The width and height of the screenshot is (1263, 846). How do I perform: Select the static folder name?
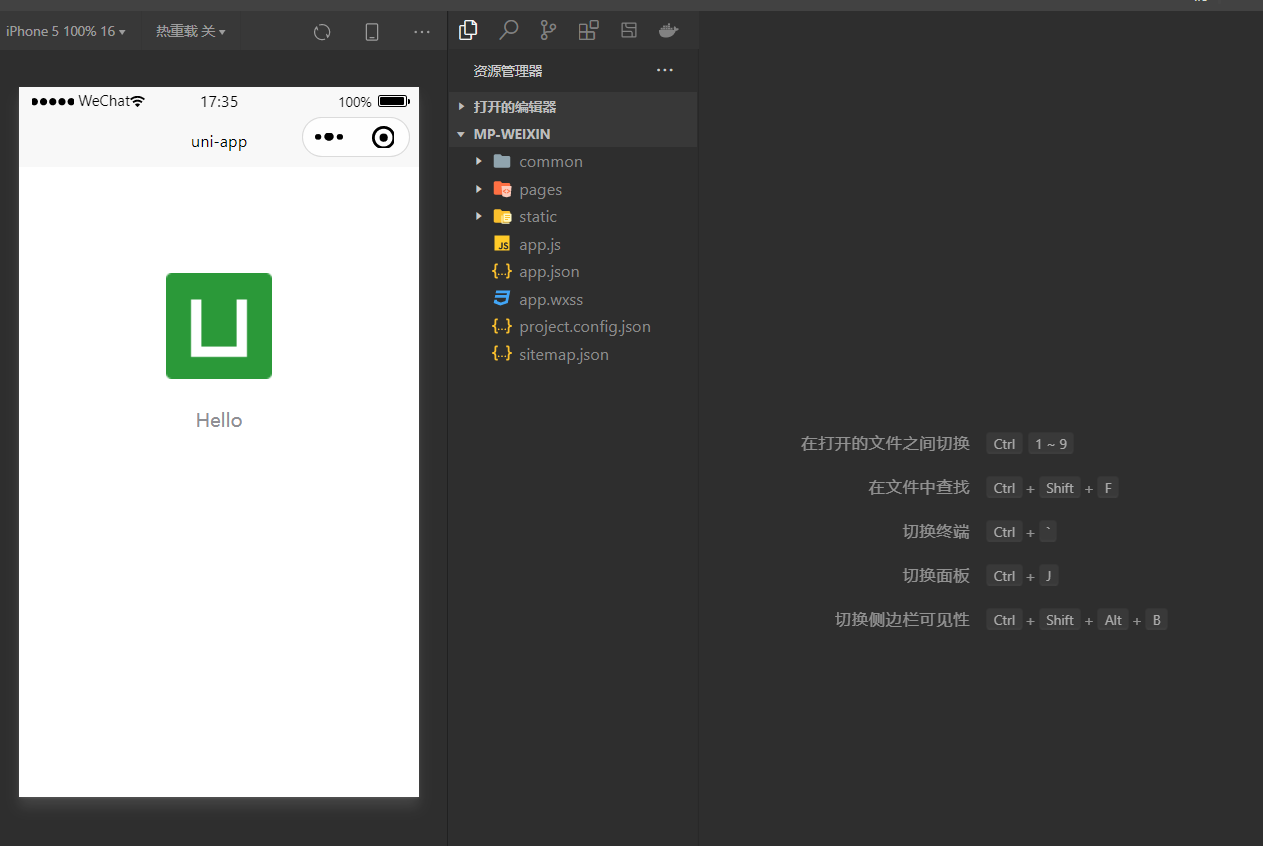[x=538, y=216]
